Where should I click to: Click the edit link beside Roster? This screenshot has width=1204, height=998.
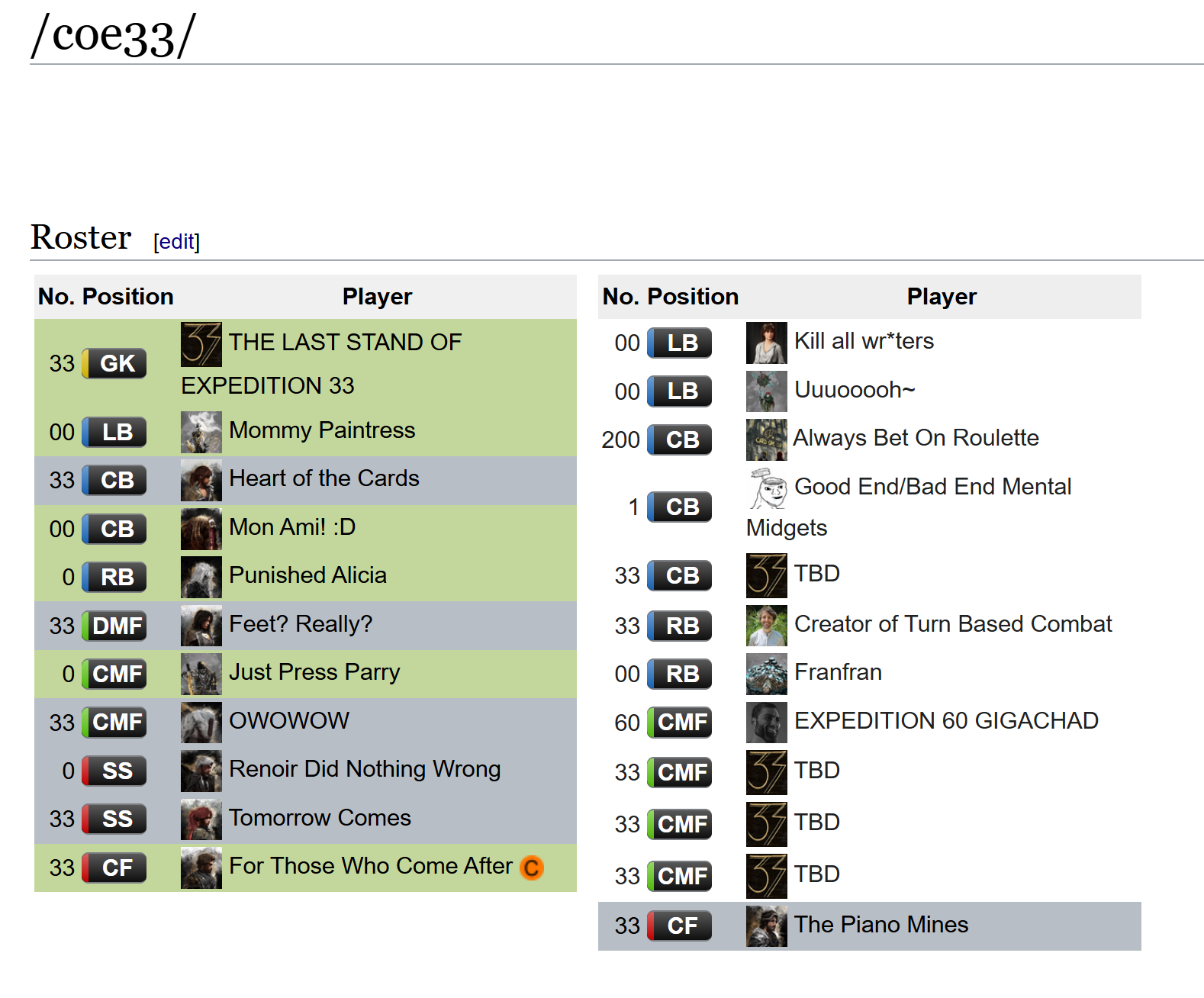(176, 242)
